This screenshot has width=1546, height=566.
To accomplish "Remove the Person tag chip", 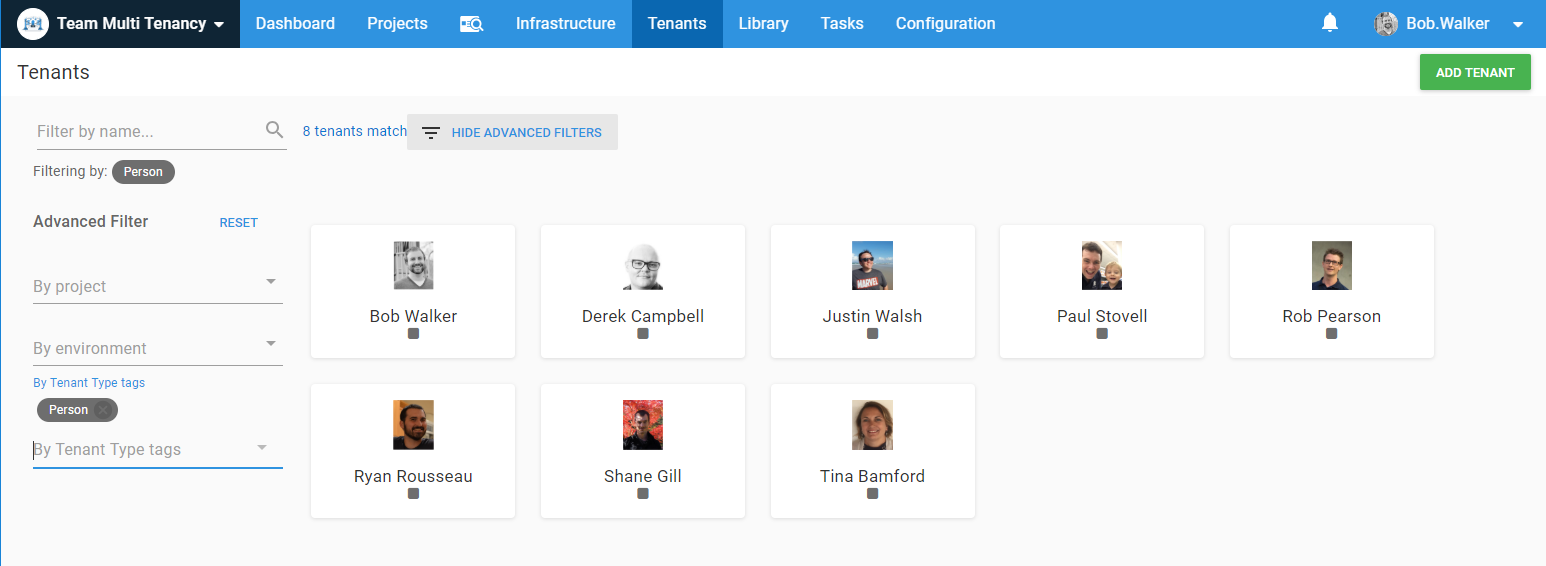I will coord(103,410).
